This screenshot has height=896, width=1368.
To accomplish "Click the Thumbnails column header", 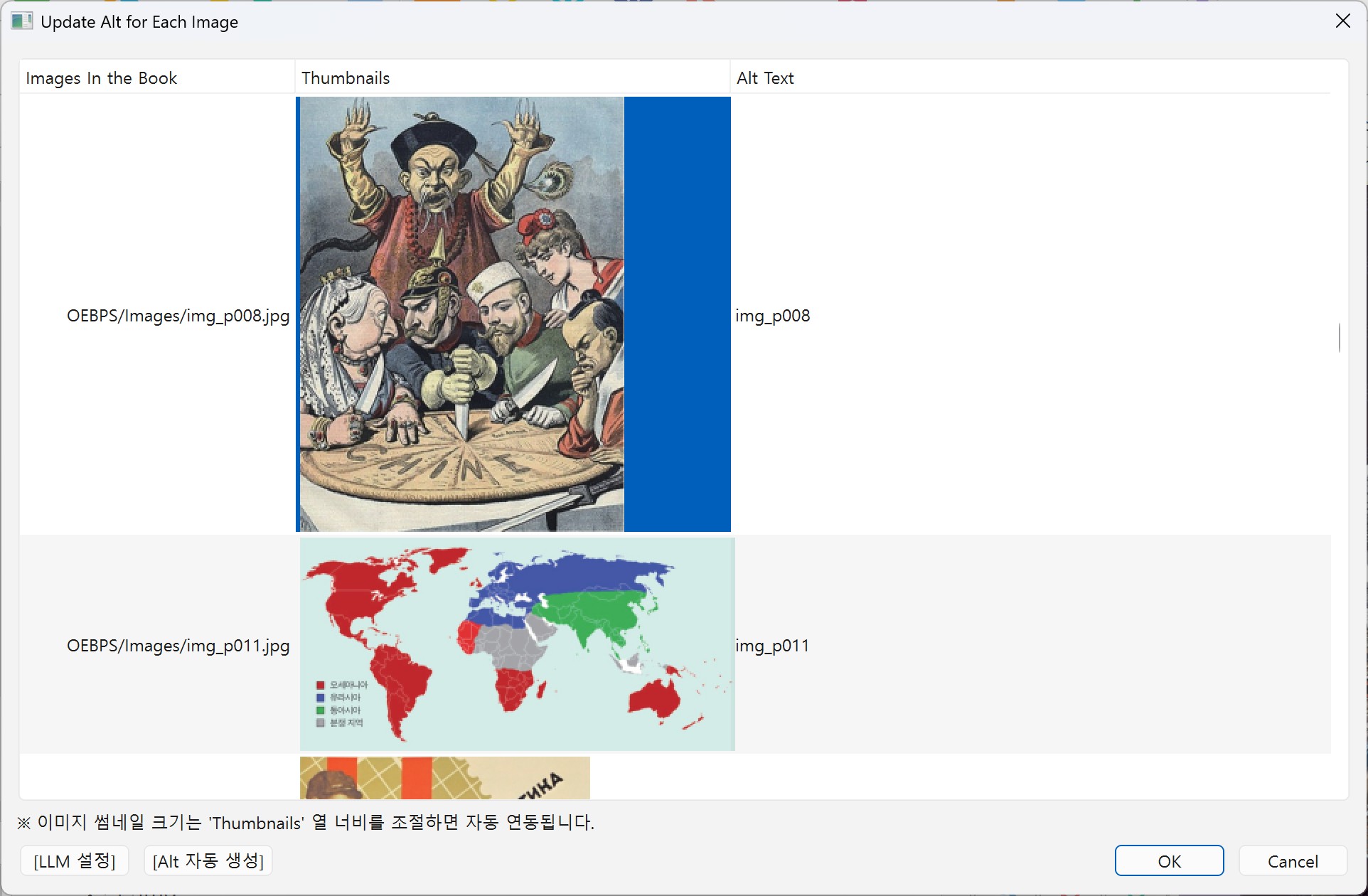I will pyautogui.click(x=346, y=78).
